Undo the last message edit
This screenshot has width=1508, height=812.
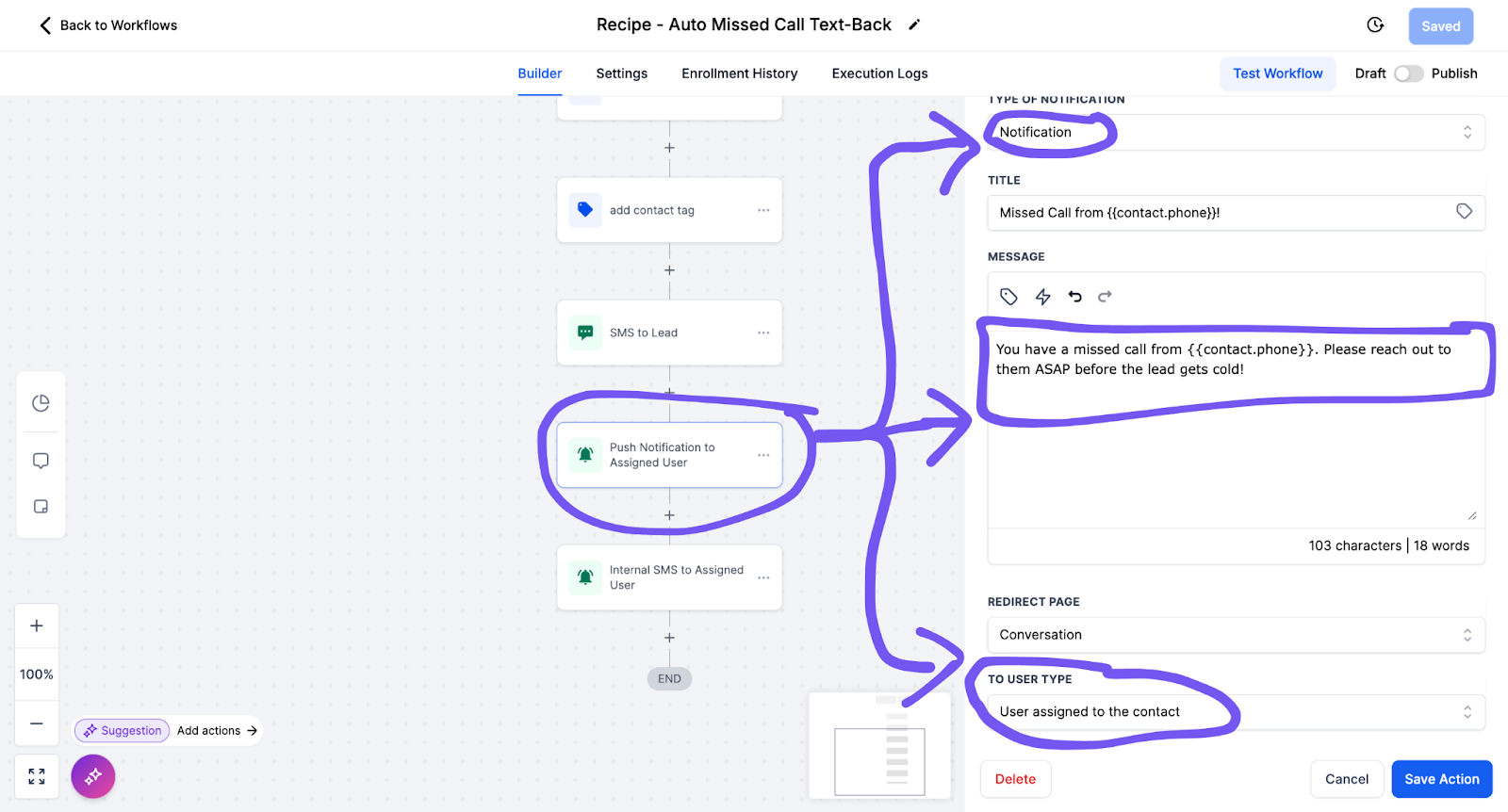(1074, 297)
